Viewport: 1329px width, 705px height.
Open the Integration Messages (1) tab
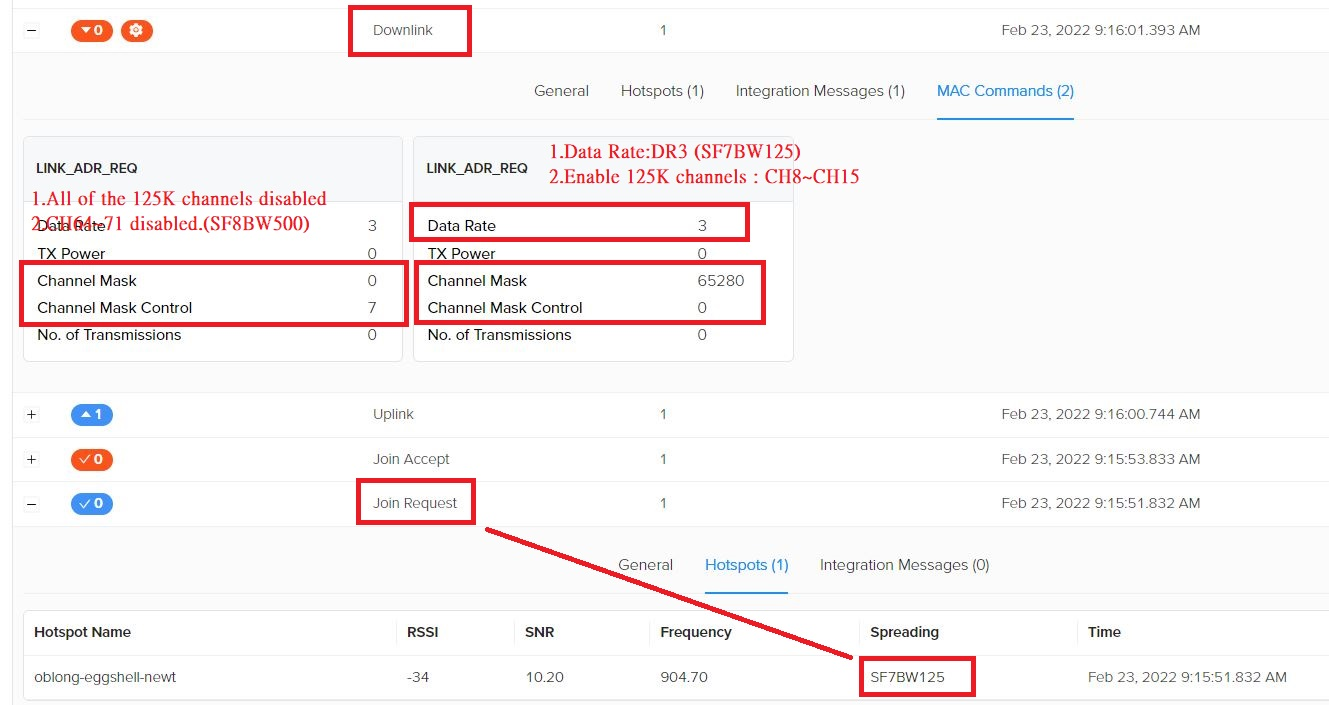tap(819, 90)
